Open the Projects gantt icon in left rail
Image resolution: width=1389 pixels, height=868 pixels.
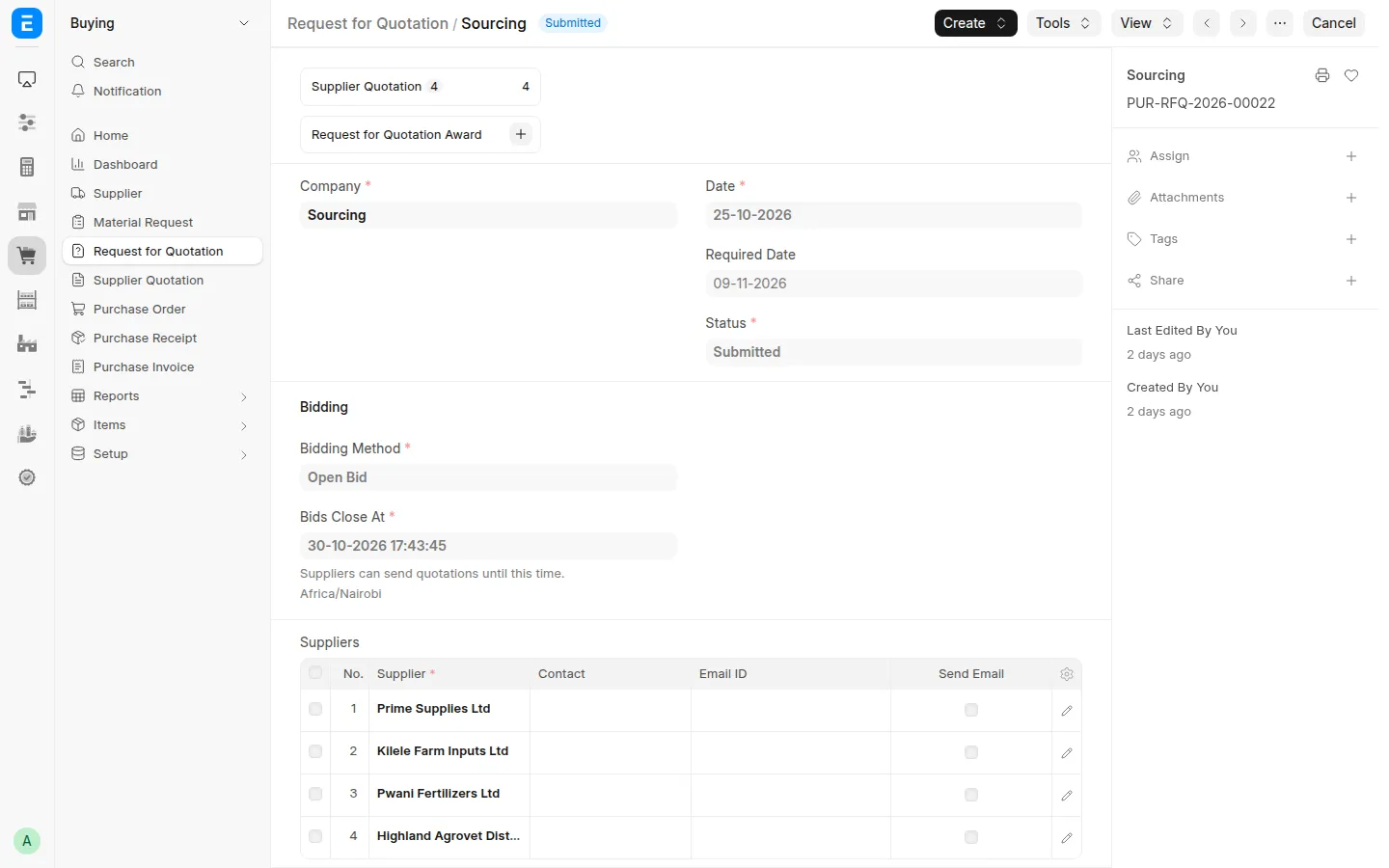coord(27,389)
